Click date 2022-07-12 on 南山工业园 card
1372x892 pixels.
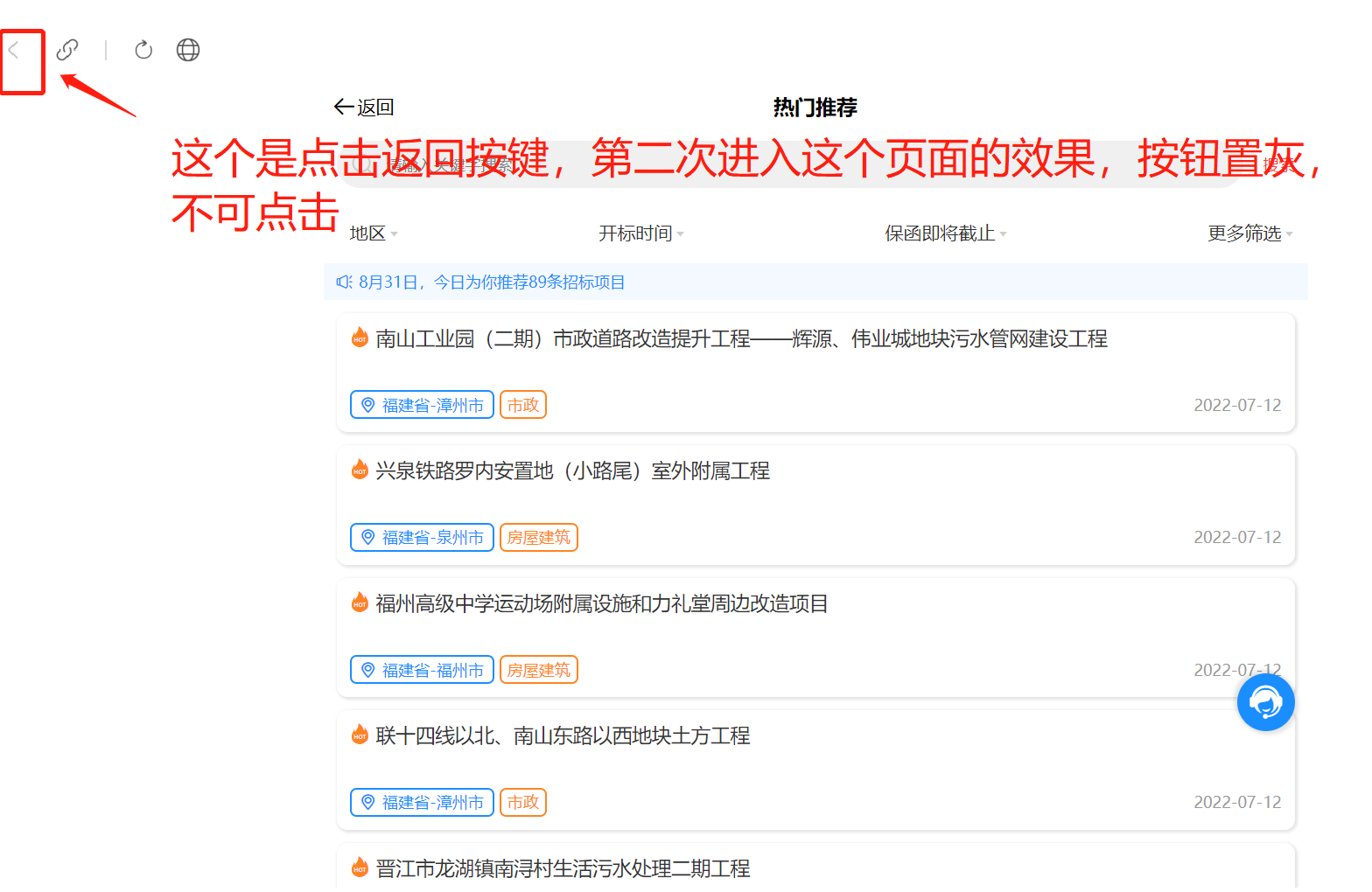(1237, 405)
